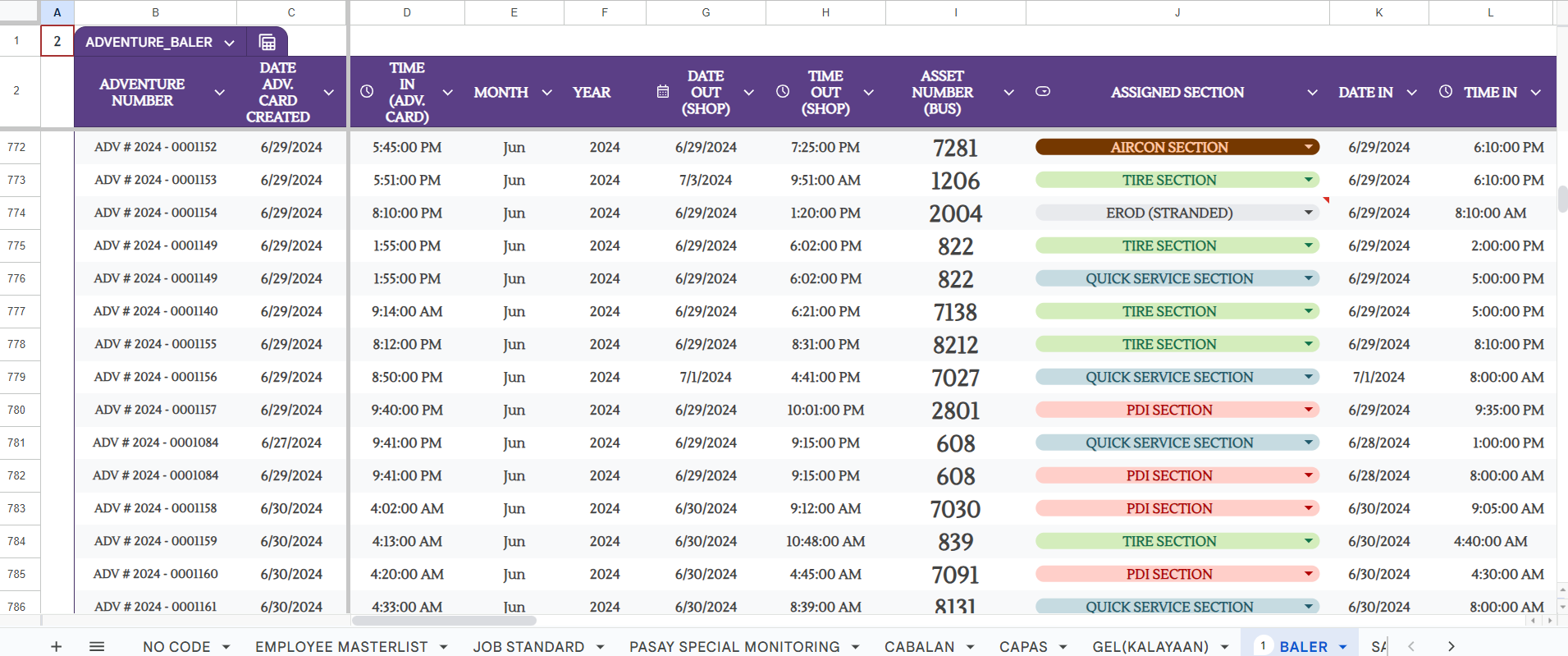This screenshot has height=656, width=1568.
Task: Select YEAR column header cell
Action: [605, 92]
